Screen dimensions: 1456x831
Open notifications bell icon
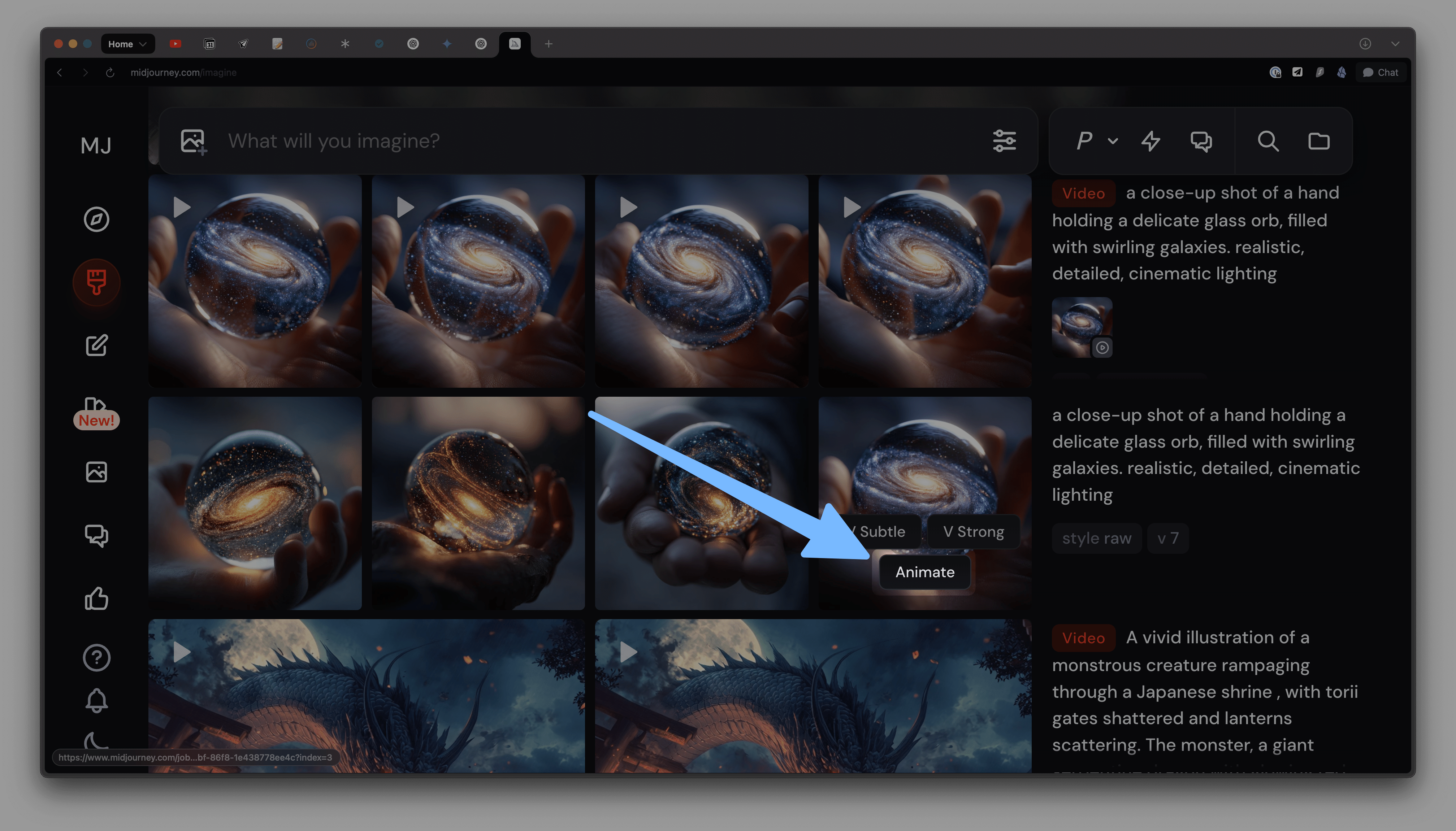click(96, 700)
